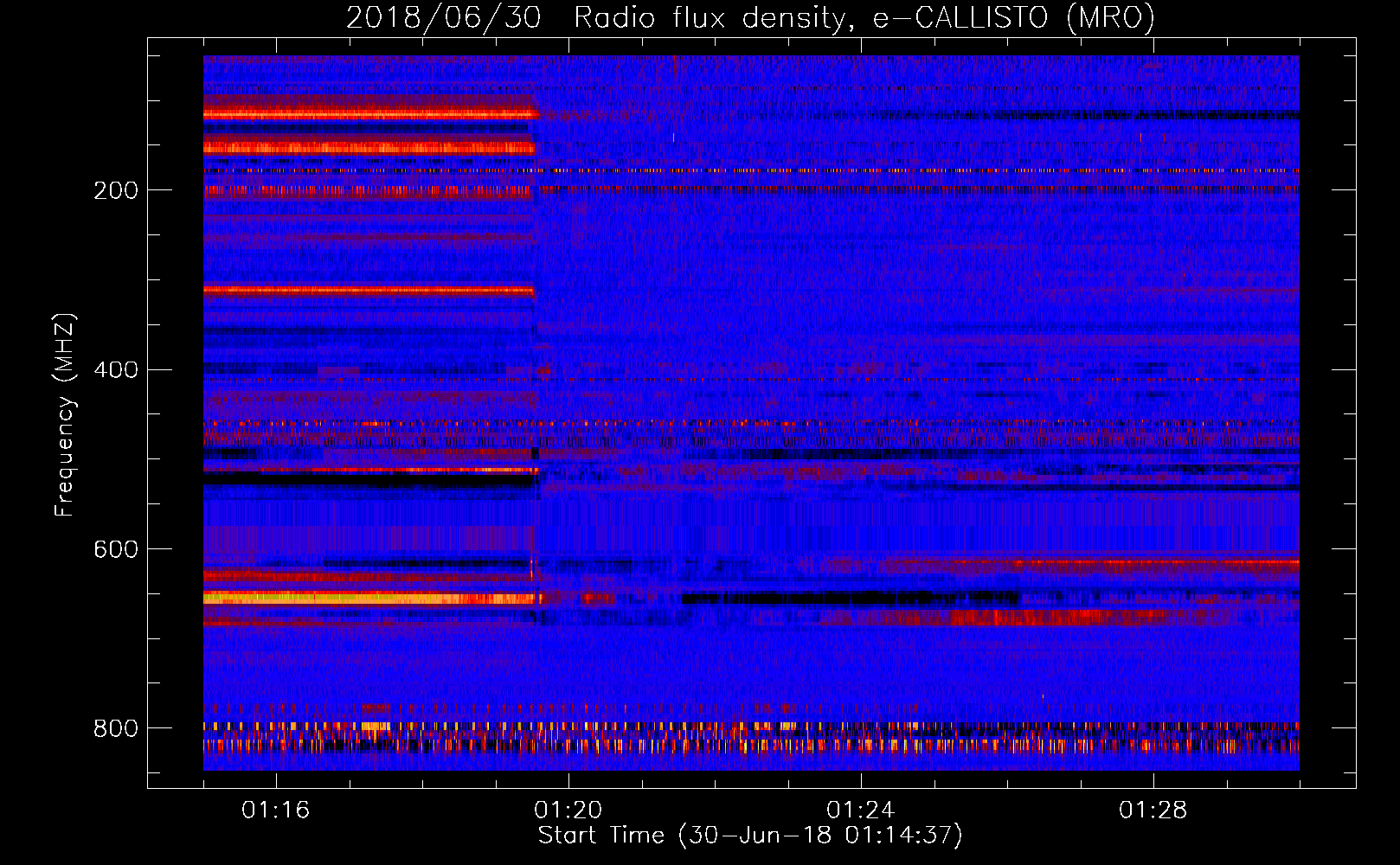Click the 01:24 time tick label
Image resolution: width=1400 pixels, height=865 pixels.
pos(860,811)
